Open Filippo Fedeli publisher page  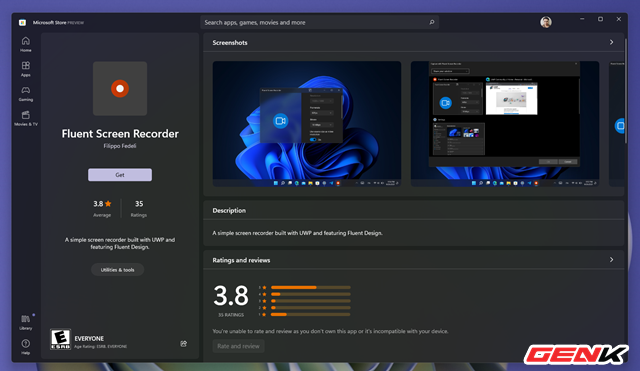coord(120,146)
